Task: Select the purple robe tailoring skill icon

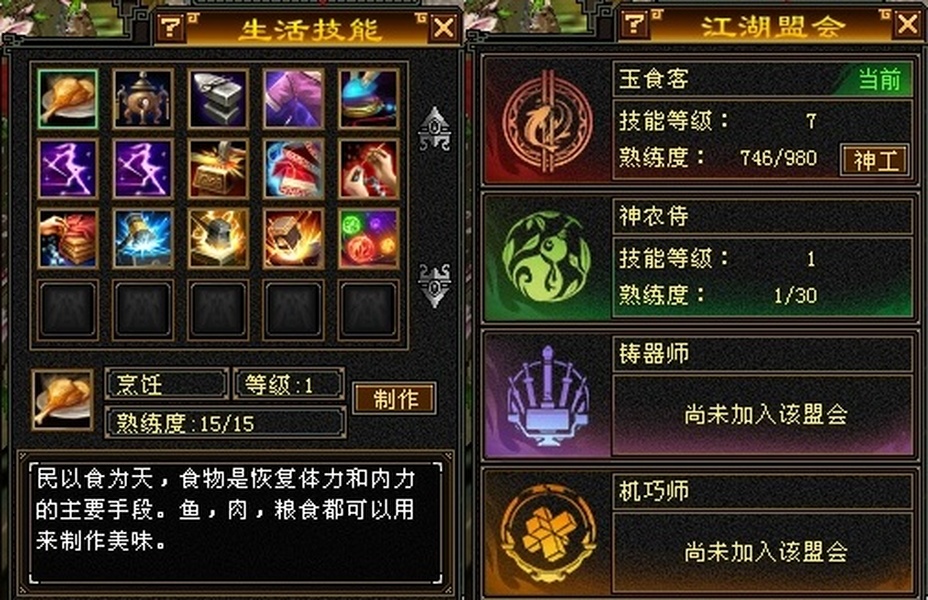Action: (294, 99)
